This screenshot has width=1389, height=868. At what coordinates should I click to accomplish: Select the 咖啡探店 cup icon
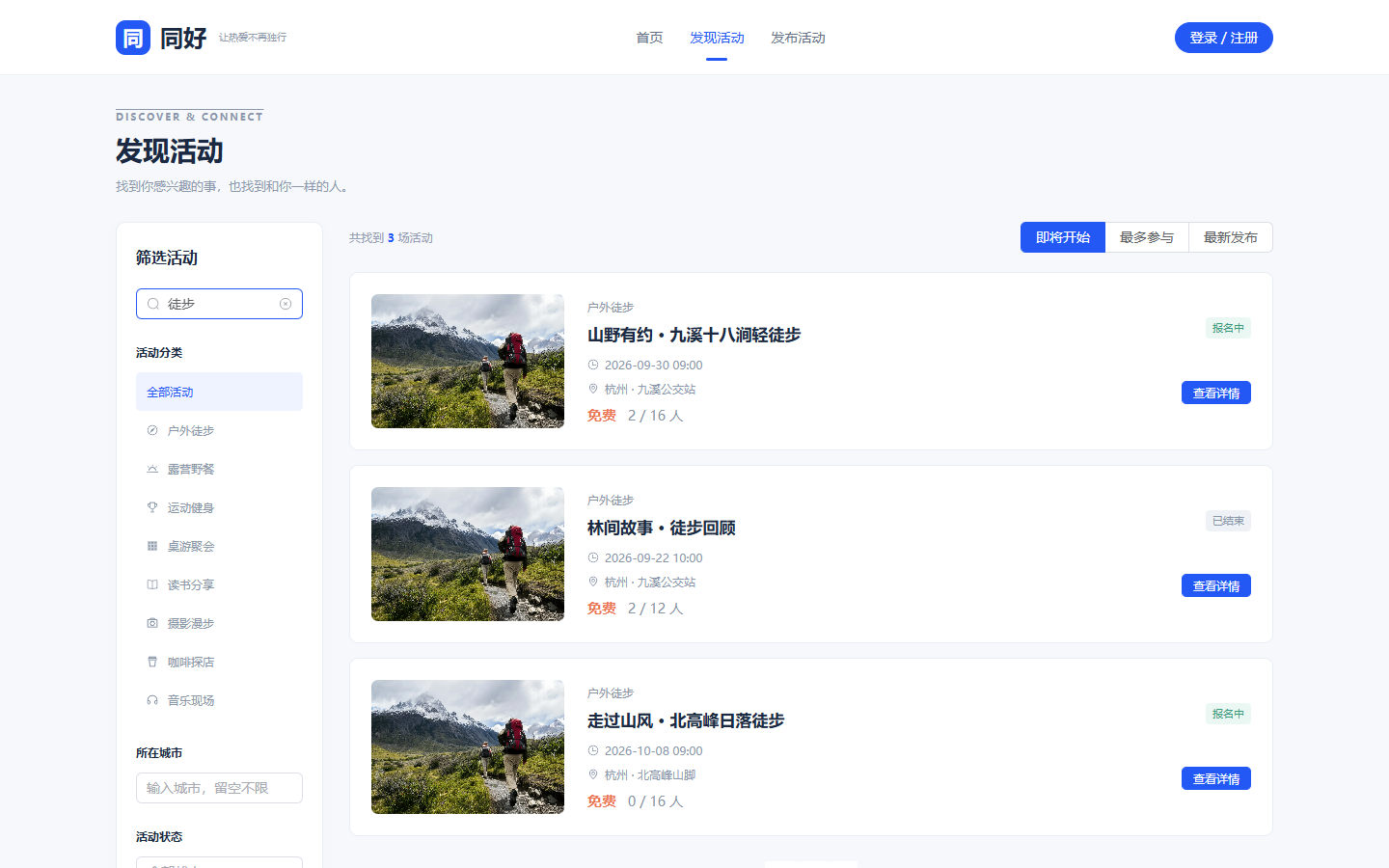coord(152,662)
